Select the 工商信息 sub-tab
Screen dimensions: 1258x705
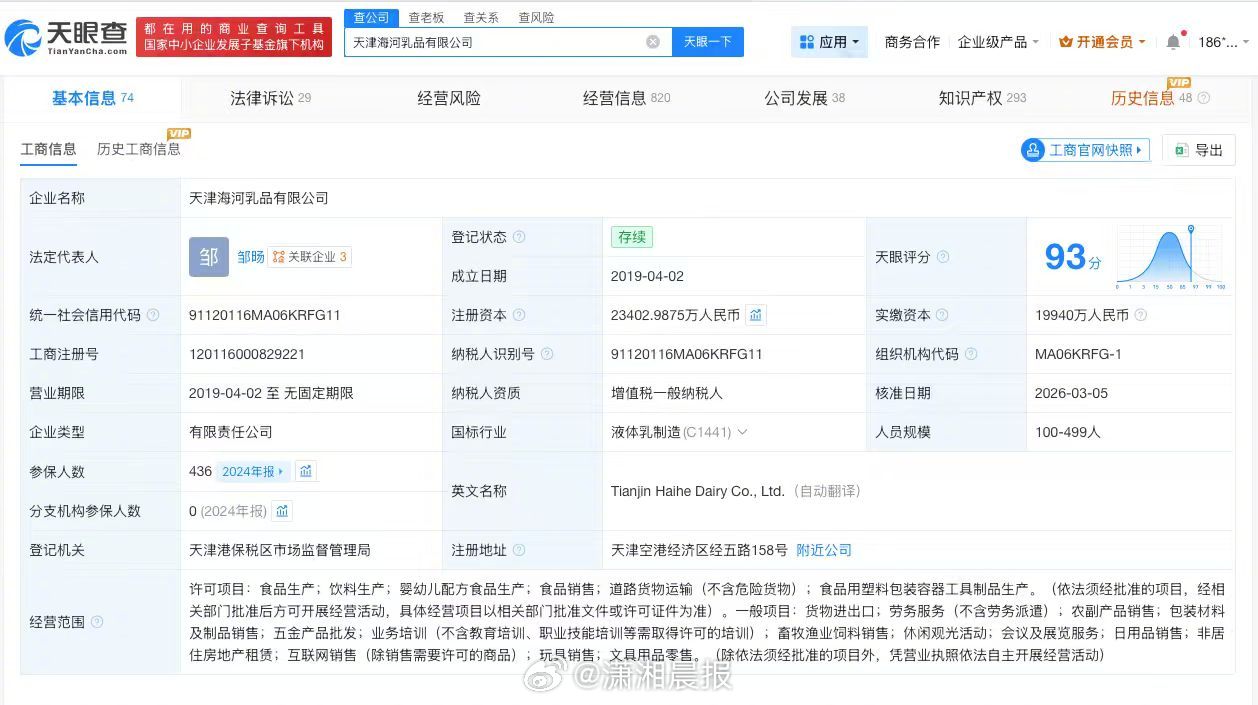point(48,149)
